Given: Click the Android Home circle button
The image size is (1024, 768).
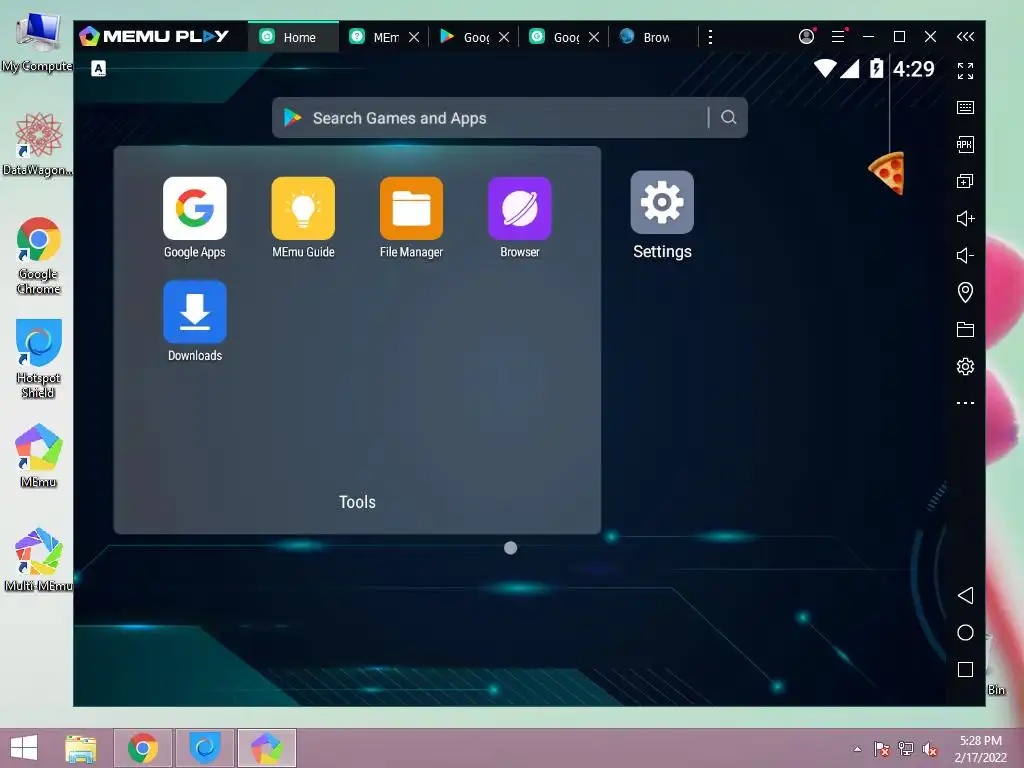Looking at the screenshot, I should [x=965, y=632].
